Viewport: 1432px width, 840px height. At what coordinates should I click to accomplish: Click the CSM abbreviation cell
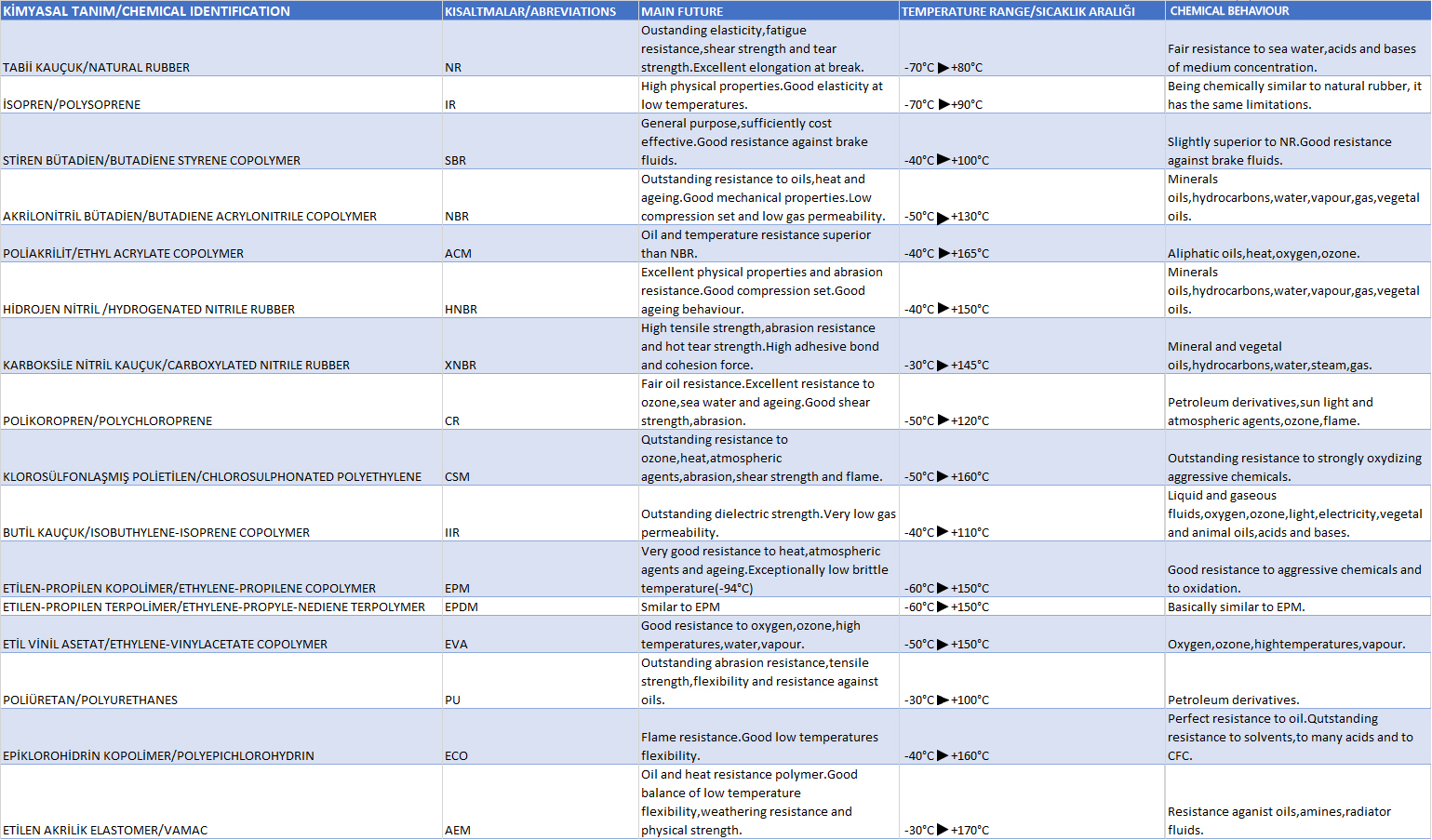click(x=541, y=458)
